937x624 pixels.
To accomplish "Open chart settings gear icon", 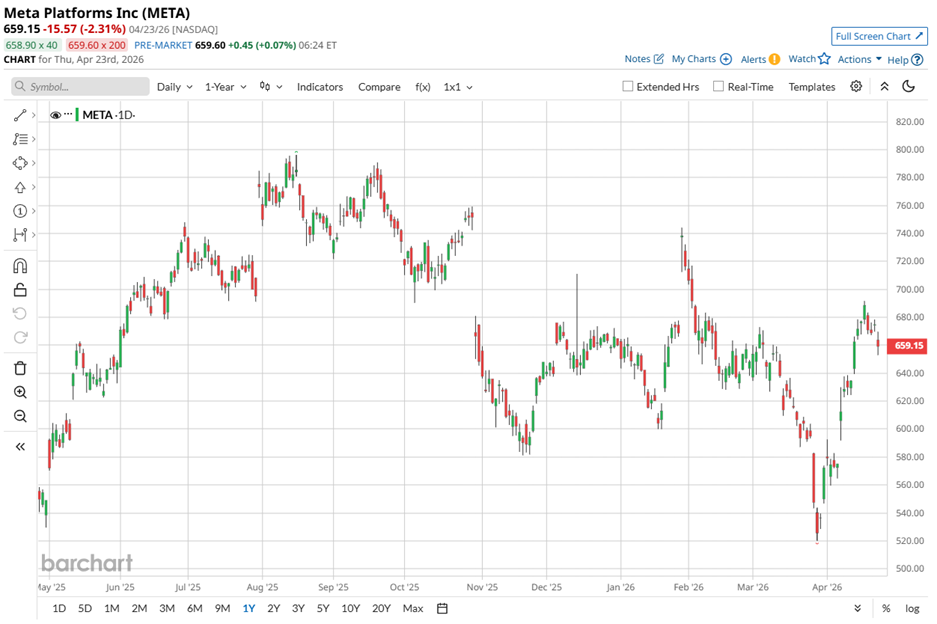I will 856,86.
